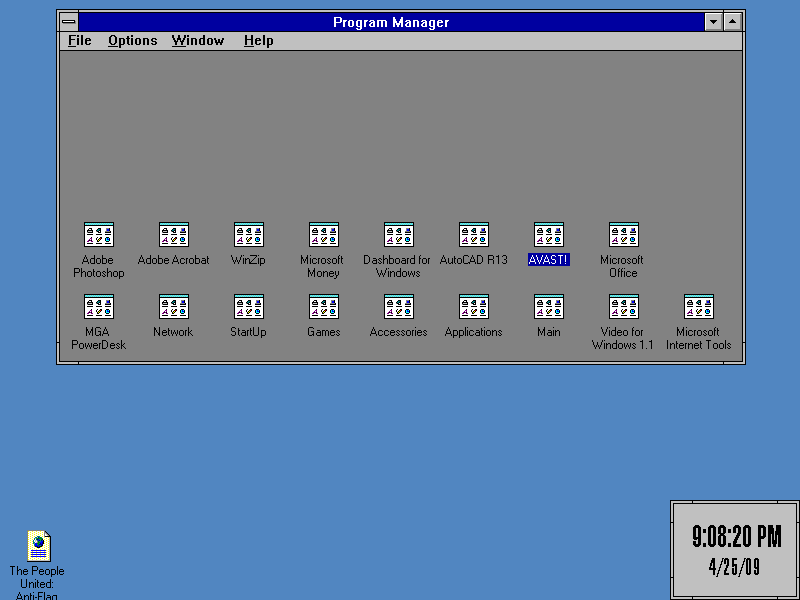Image resolution: width=800 pixels, height=600 pixels.
Task: Open the Options menu
Action: point(132,41)
